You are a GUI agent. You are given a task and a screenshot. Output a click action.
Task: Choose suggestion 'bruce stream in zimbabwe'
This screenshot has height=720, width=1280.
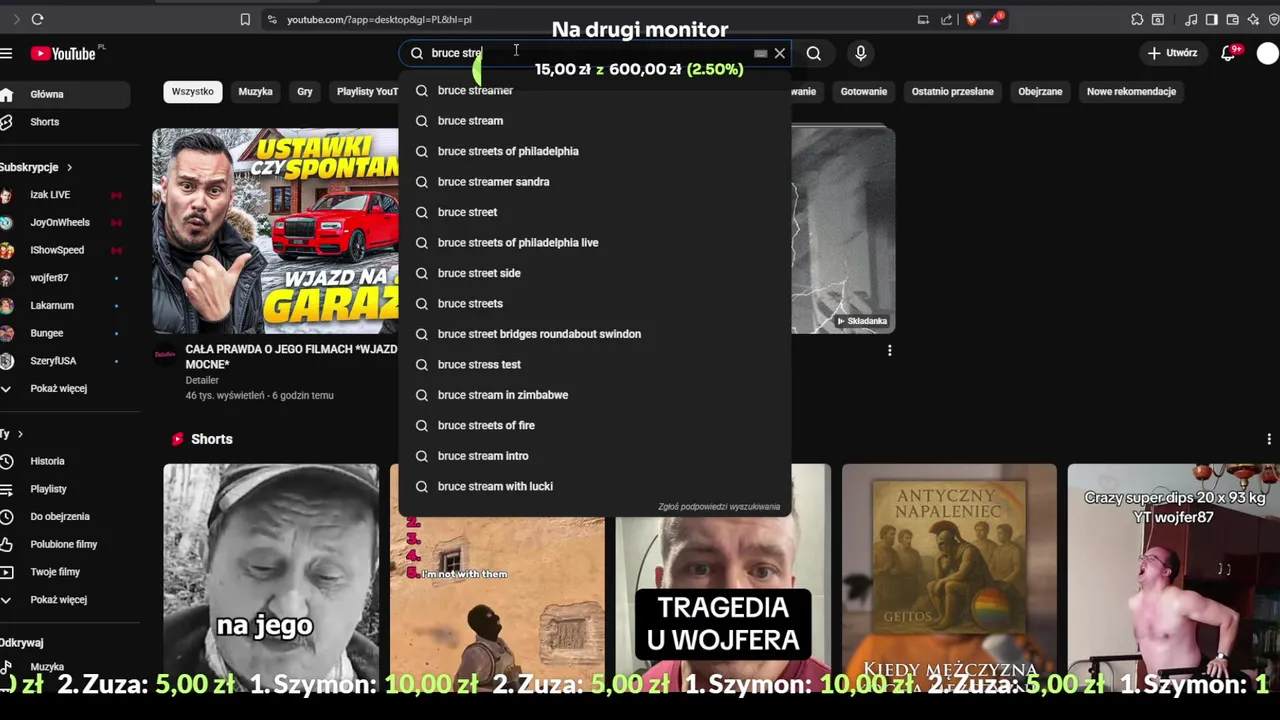[595, 395]
